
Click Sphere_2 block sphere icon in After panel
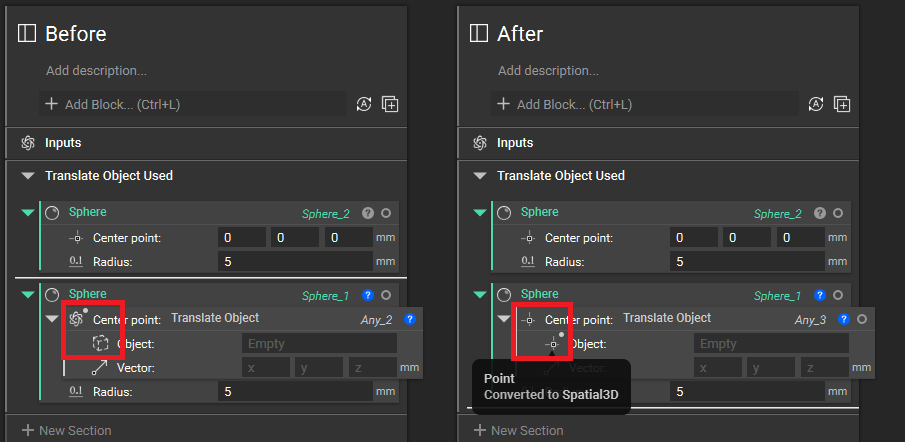click(x=504, y=213)
